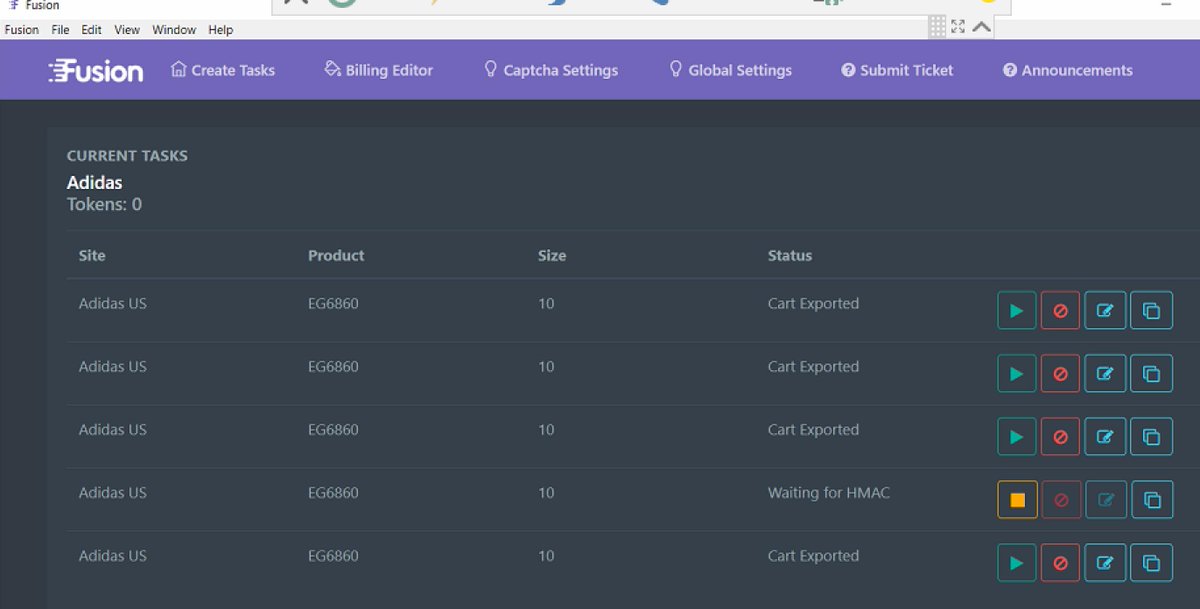Open the edit dialog for the first task
1200x609 pixels.
pyautogui.click(x=1105, y=310)
